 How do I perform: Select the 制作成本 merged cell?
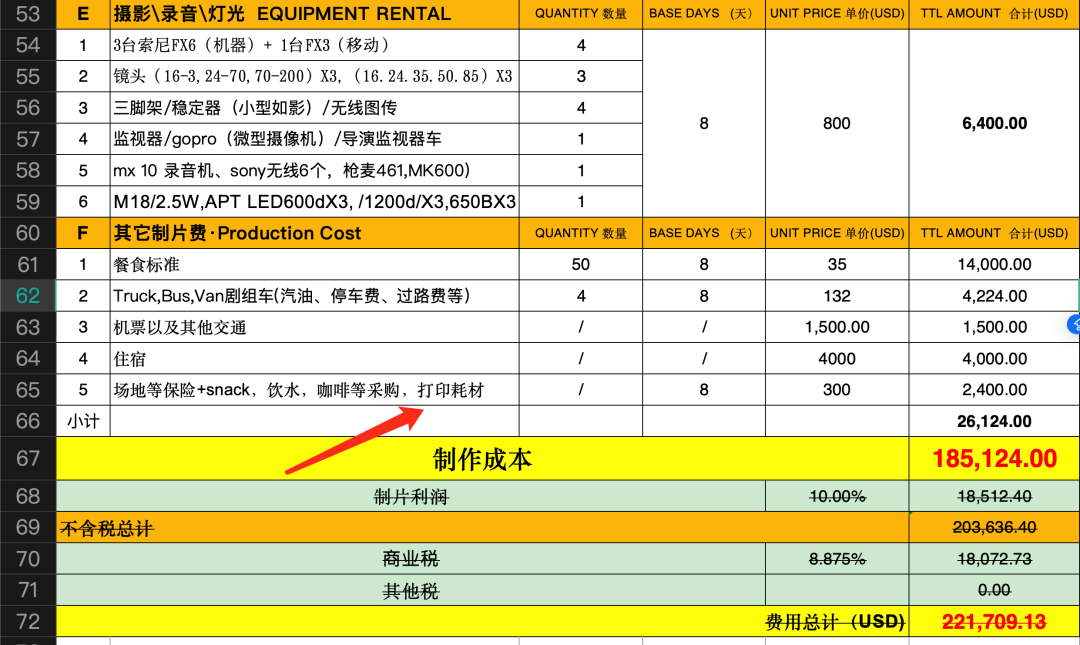[482, 459]
